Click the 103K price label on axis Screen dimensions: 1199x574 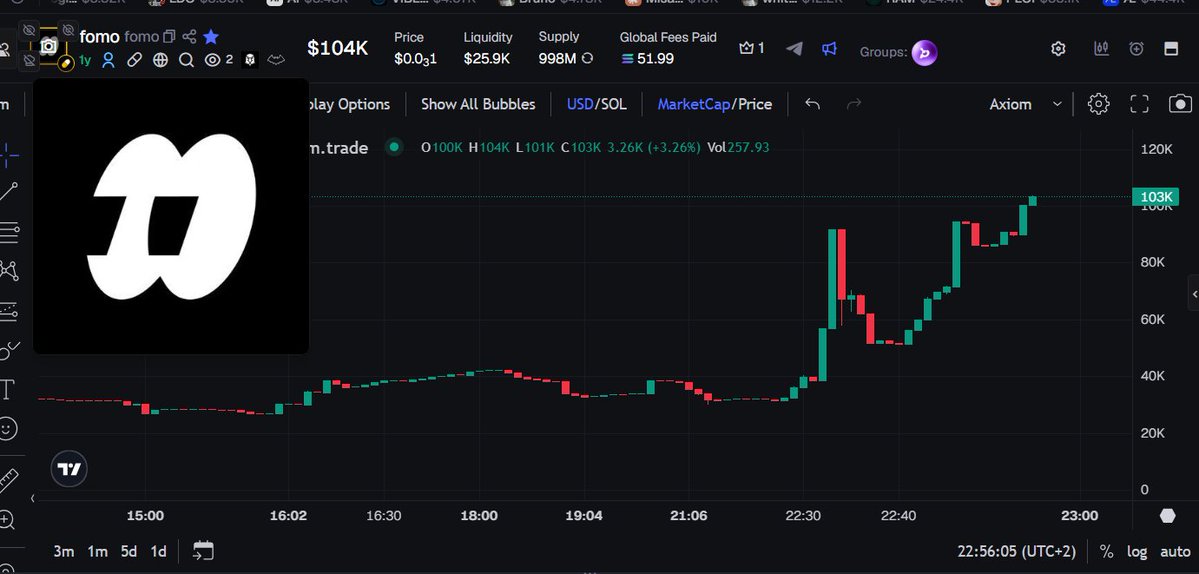coord(1156,197)
